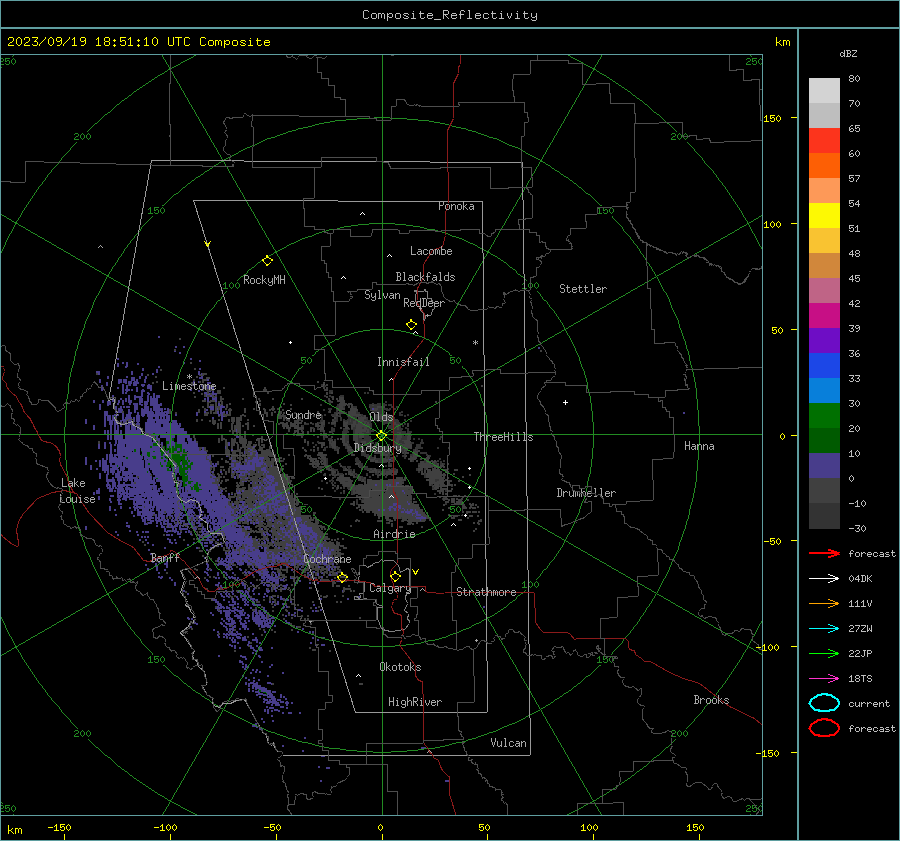The height and width of the screenshot is (841, 900).
Task: Pick the bright red dBZ legend swatch
Action: (824, 141)
